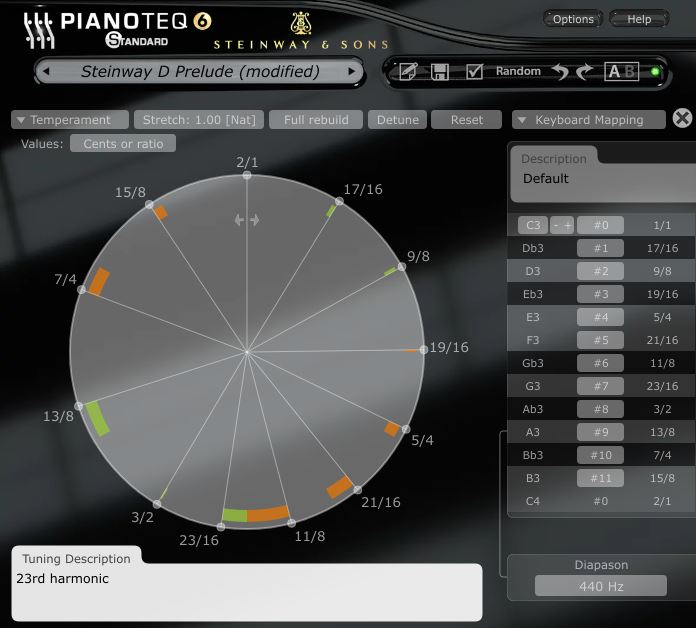Redo the last change
Screen dimensions: 696x628
click(x=584, y=71)
